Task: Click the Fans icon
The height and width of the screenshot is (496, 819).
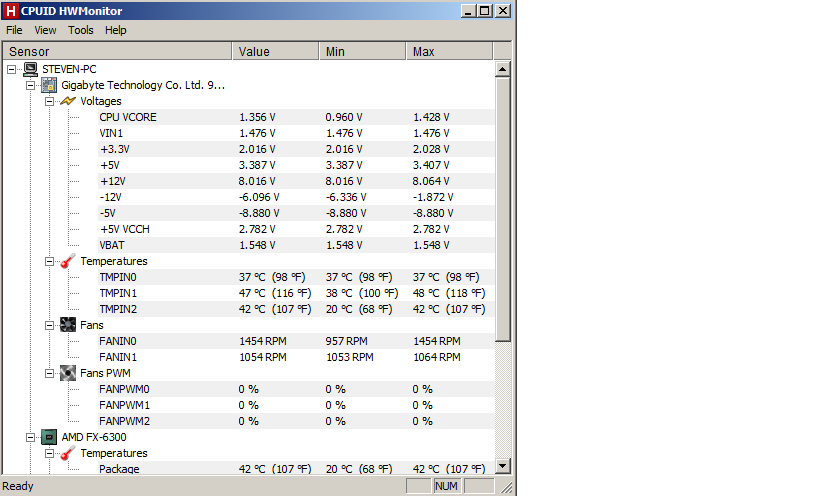Action: tap(68, 325)
